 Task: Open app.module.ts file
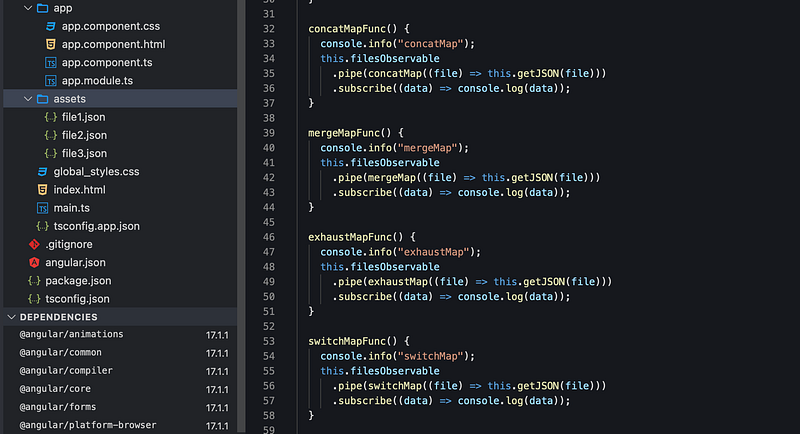(x=97, y=81)
